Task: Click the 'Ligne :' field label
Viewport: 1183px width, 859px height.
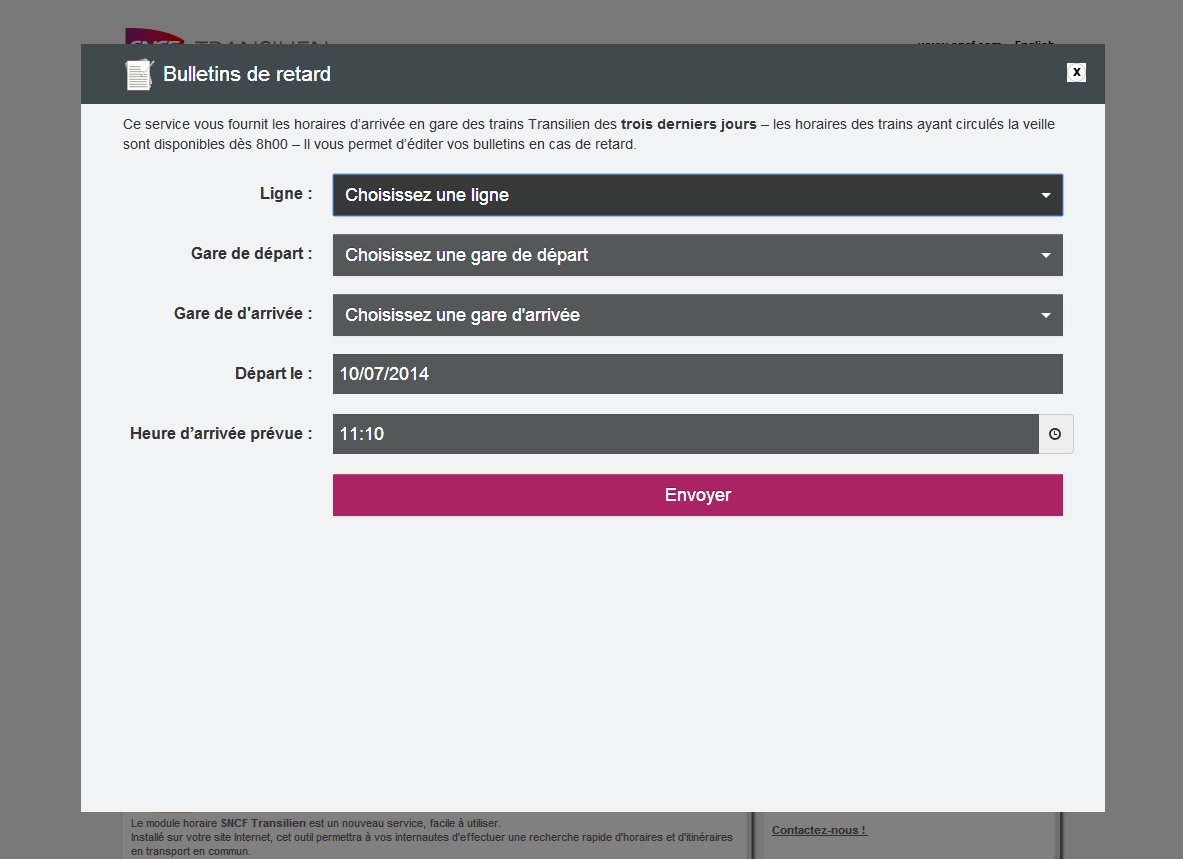Action: [286, 194]
